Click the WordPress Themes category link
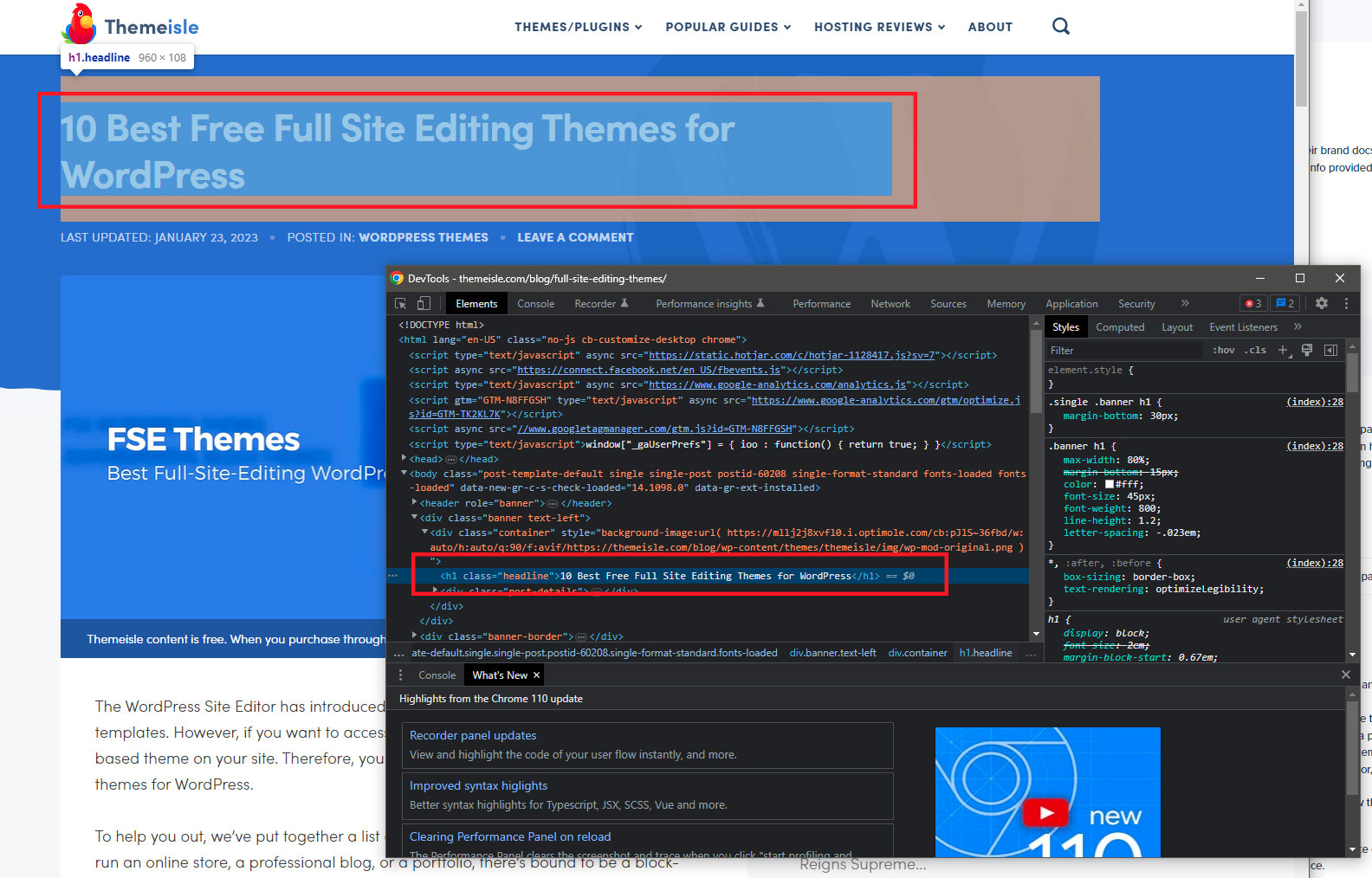The height and width of the screenshot is (878, 1372). pos(424,237)
